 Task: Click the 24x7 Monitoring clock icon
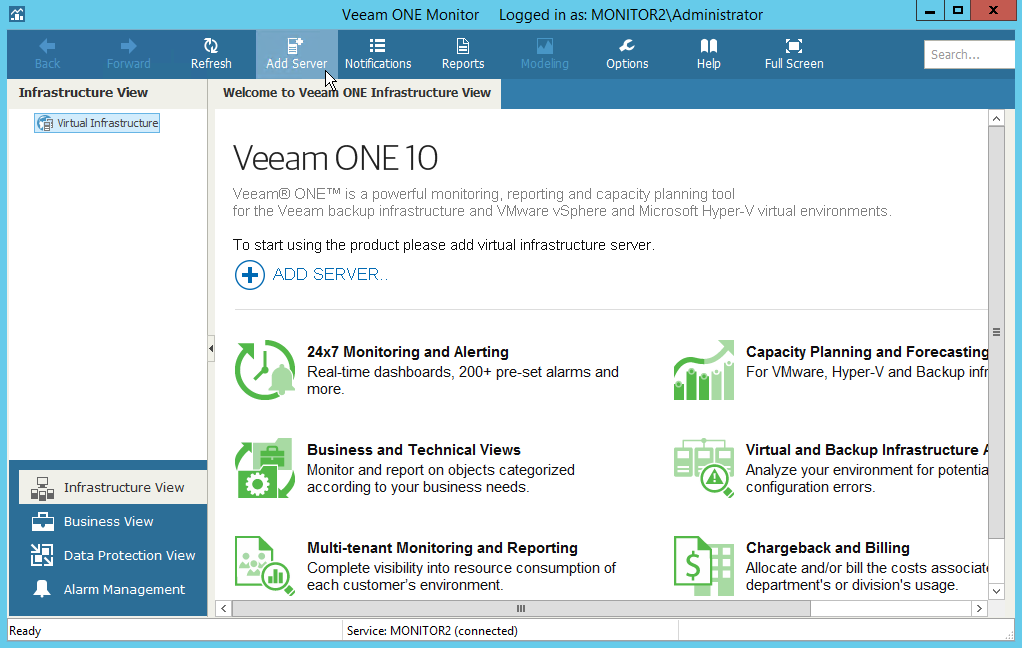[265, 370]
